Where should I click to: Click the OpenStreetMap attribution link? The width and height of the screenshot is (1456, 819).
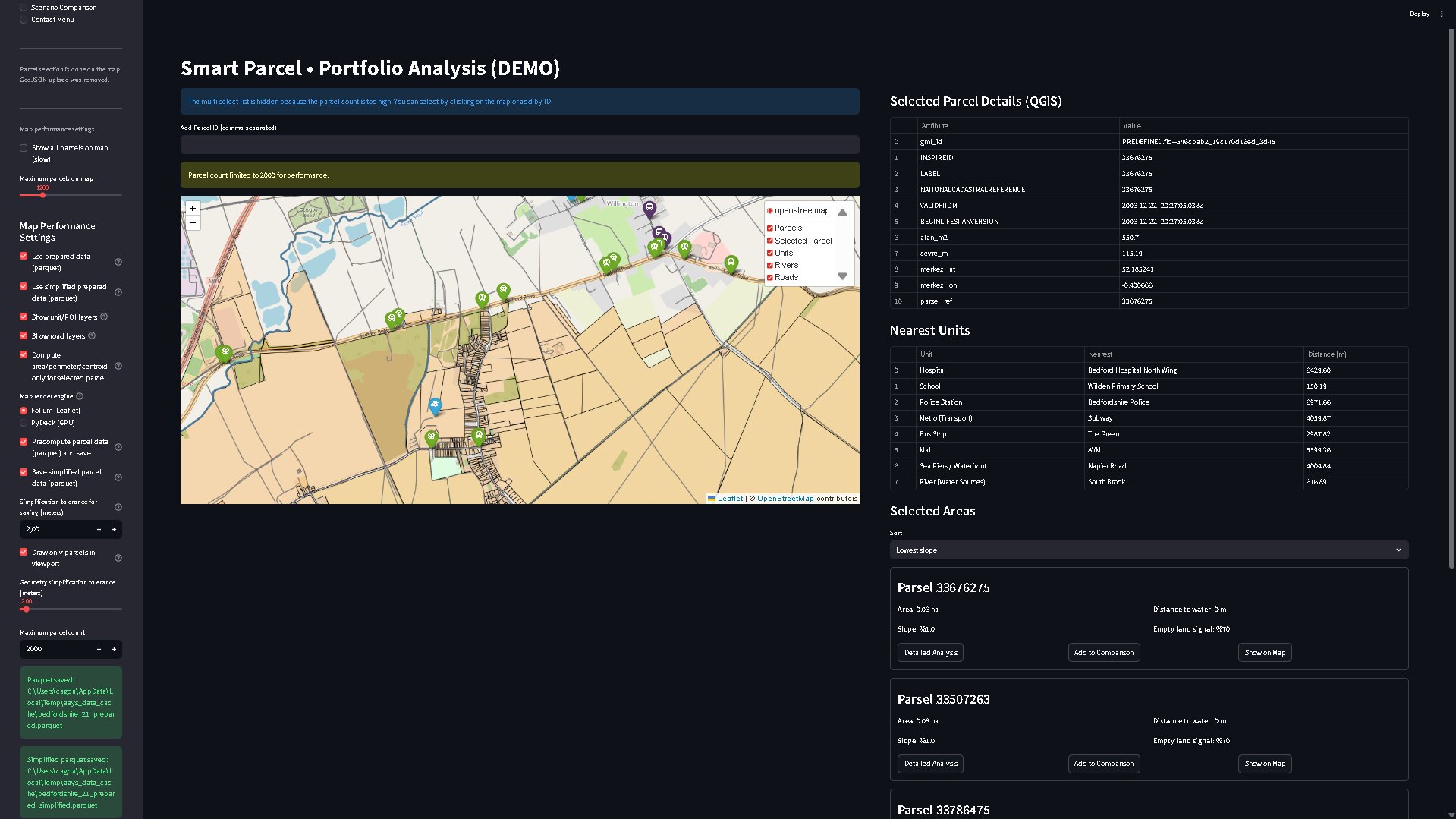785,499
